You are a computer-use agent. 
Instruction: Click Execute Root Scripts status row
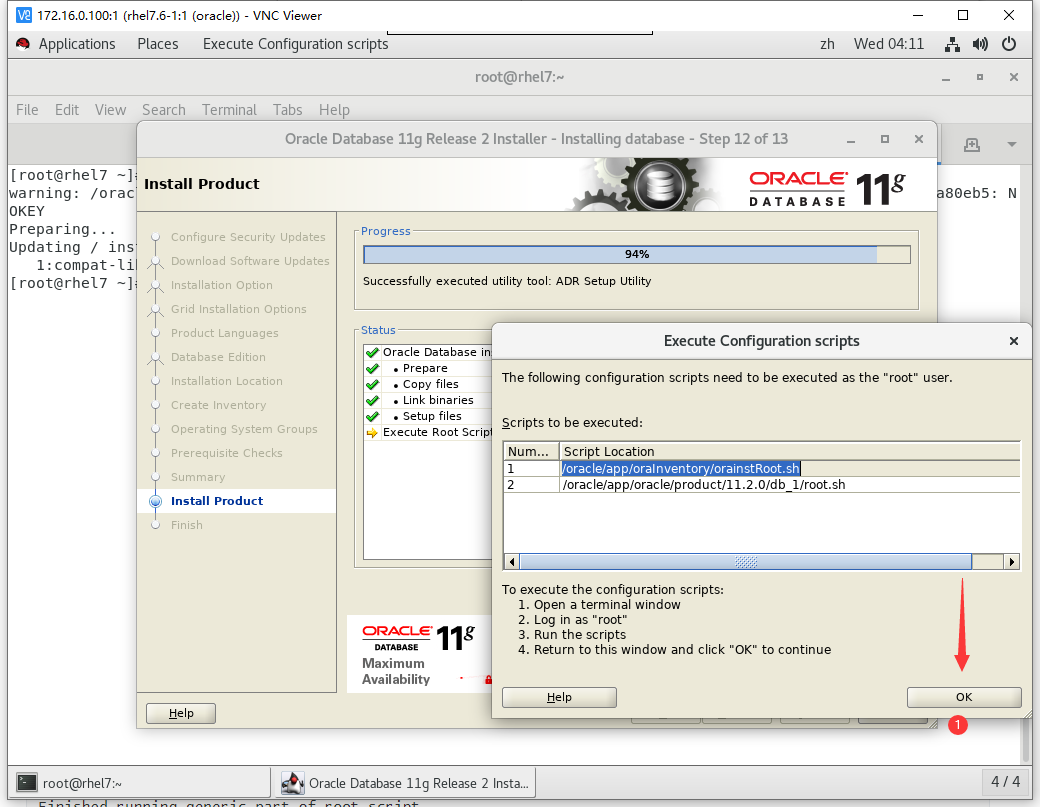(428, 432)
